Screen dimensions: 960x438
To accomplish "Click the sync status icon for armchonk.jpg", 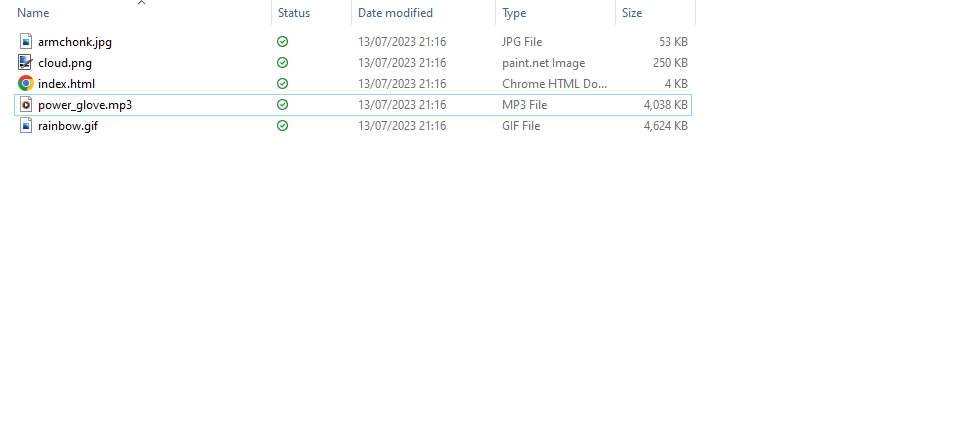I will pos(283,42).
